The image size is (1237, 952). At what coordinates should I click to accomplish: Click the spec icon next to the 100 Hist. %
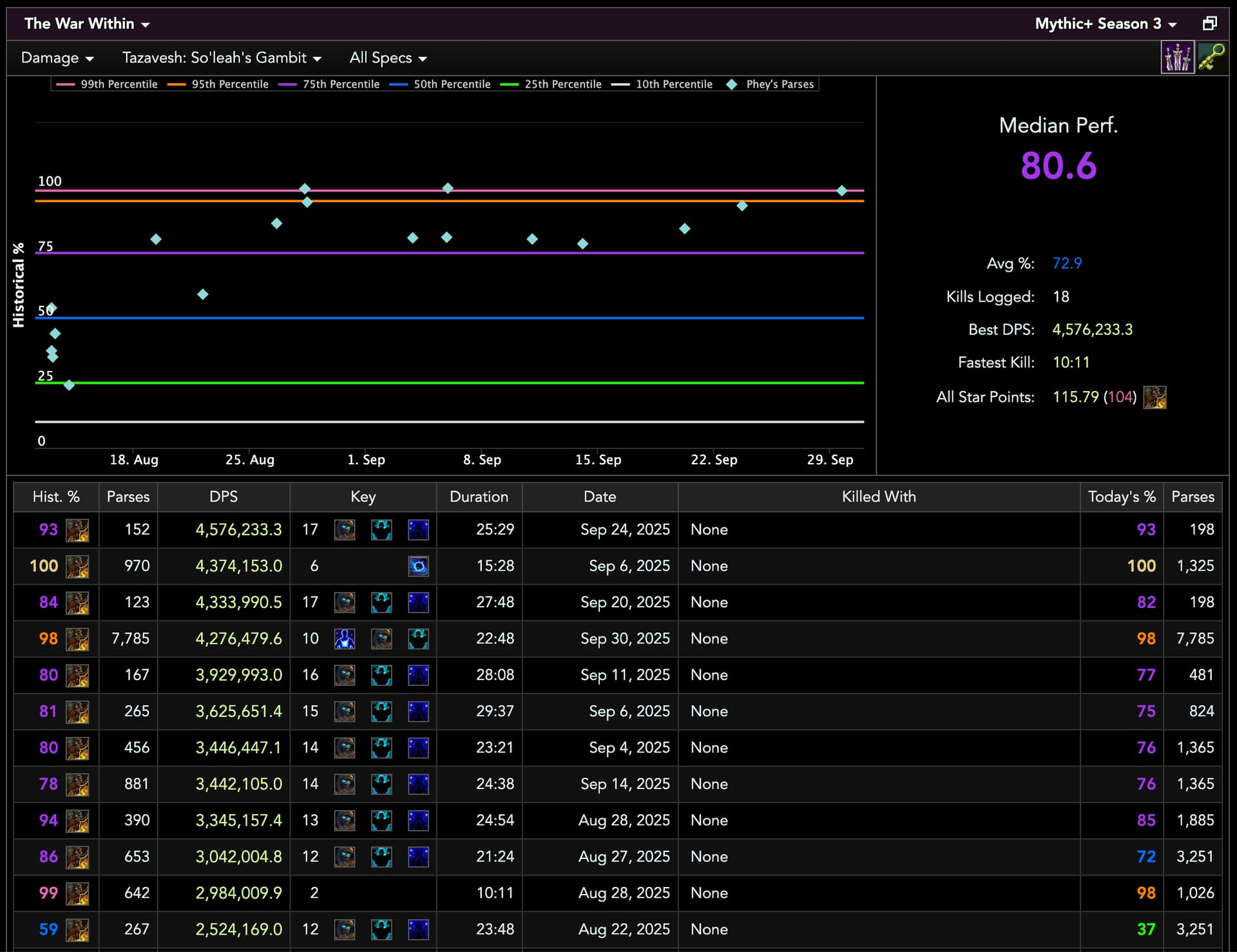click(x=77, y=566)
